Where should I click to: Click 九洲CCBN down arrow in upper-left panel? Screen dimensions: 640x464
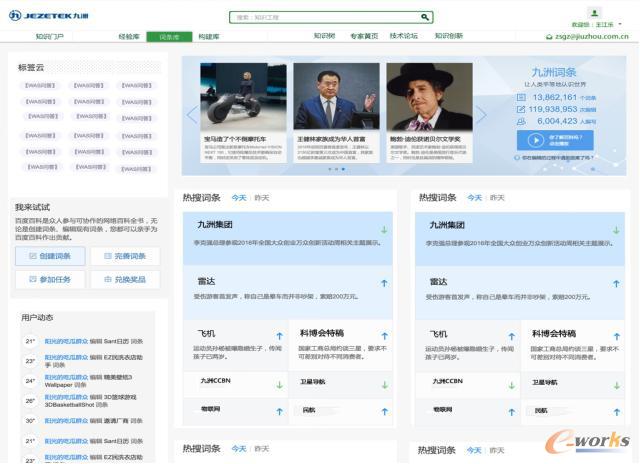pos(280,385)
